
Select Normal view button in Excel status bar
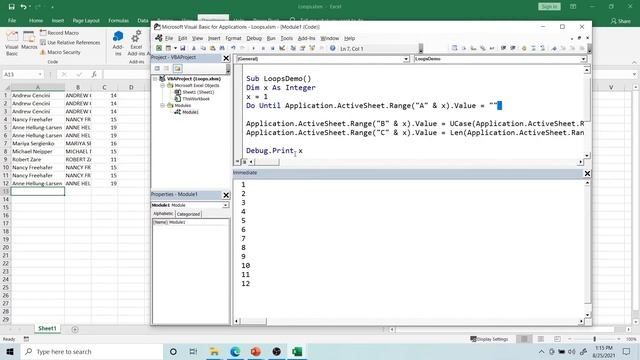(524, 339)
